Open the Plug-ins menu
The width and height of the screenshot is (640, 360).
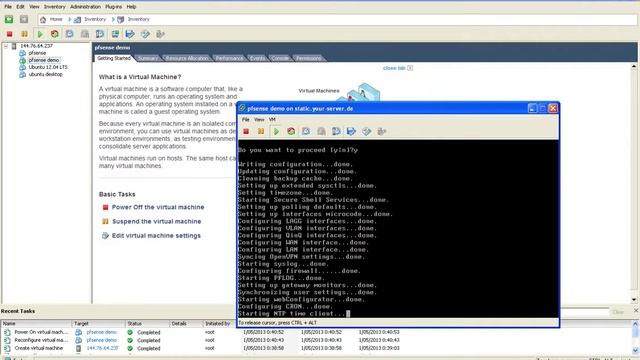[113, 7]
